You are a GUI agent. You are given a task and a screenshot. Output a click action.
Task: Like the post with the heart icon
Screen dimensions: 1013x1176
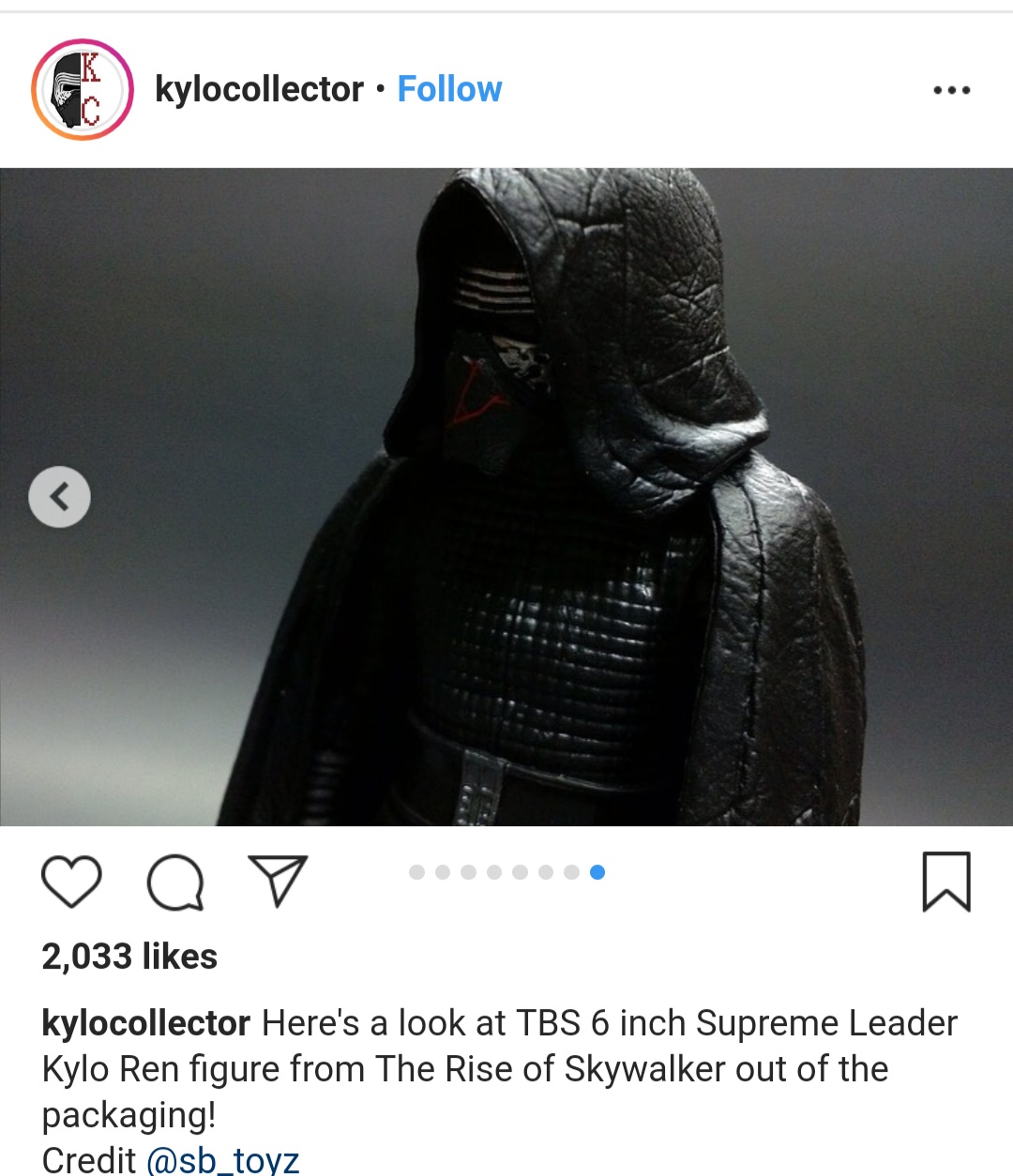pyautogui.click(x=71, y=882)
